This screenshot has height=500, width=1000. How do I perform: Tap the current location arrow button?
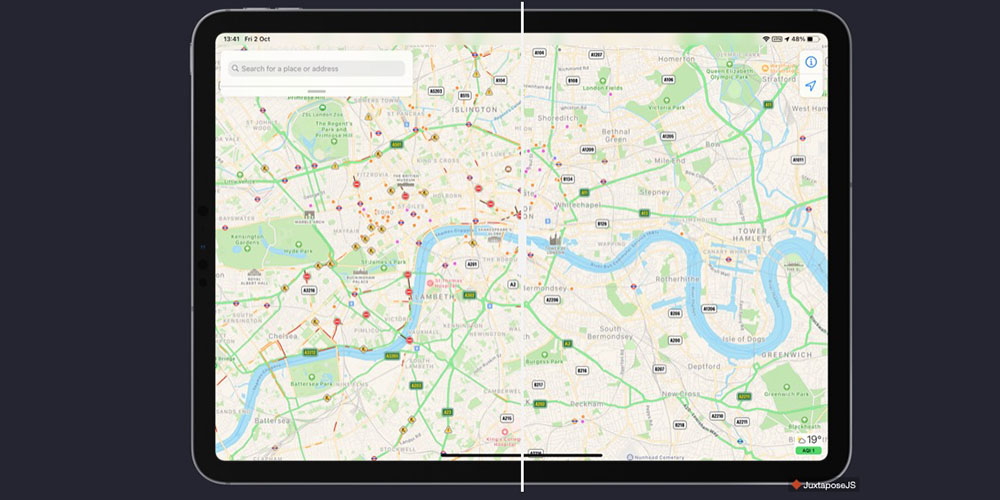pos(810,86)
